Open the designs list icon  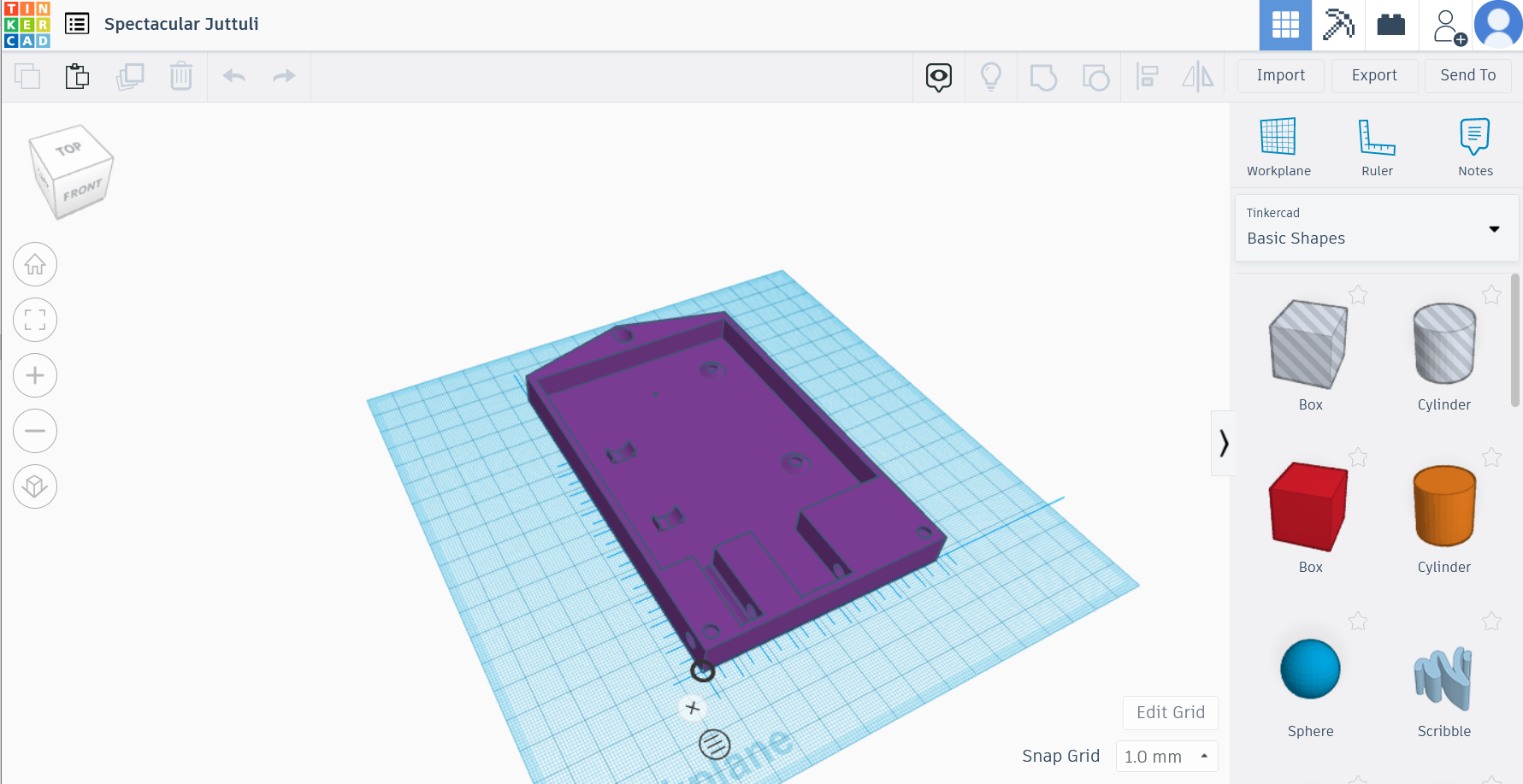(x=77, y=24)
